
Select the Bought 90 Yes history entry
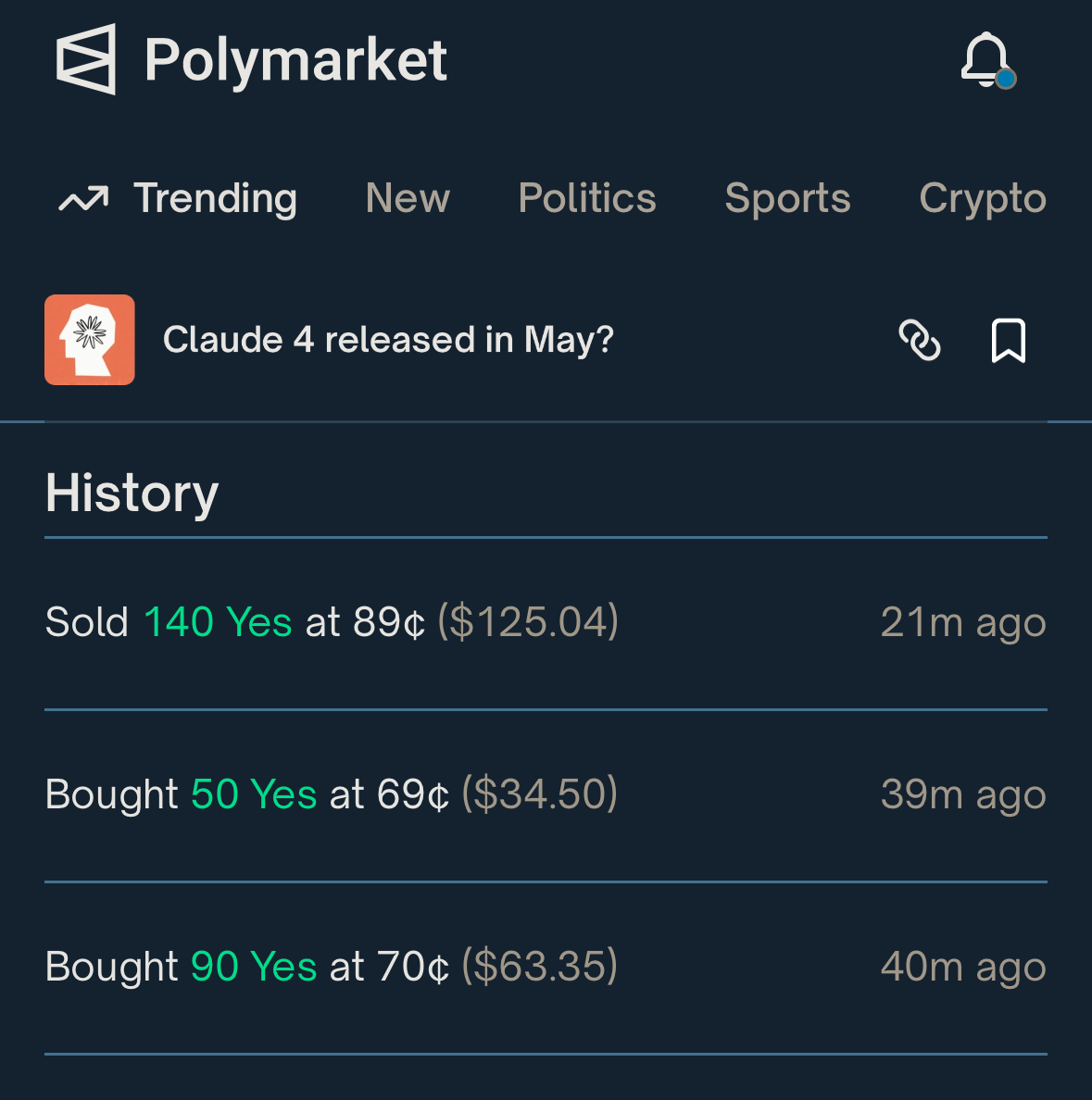(546, 968)
